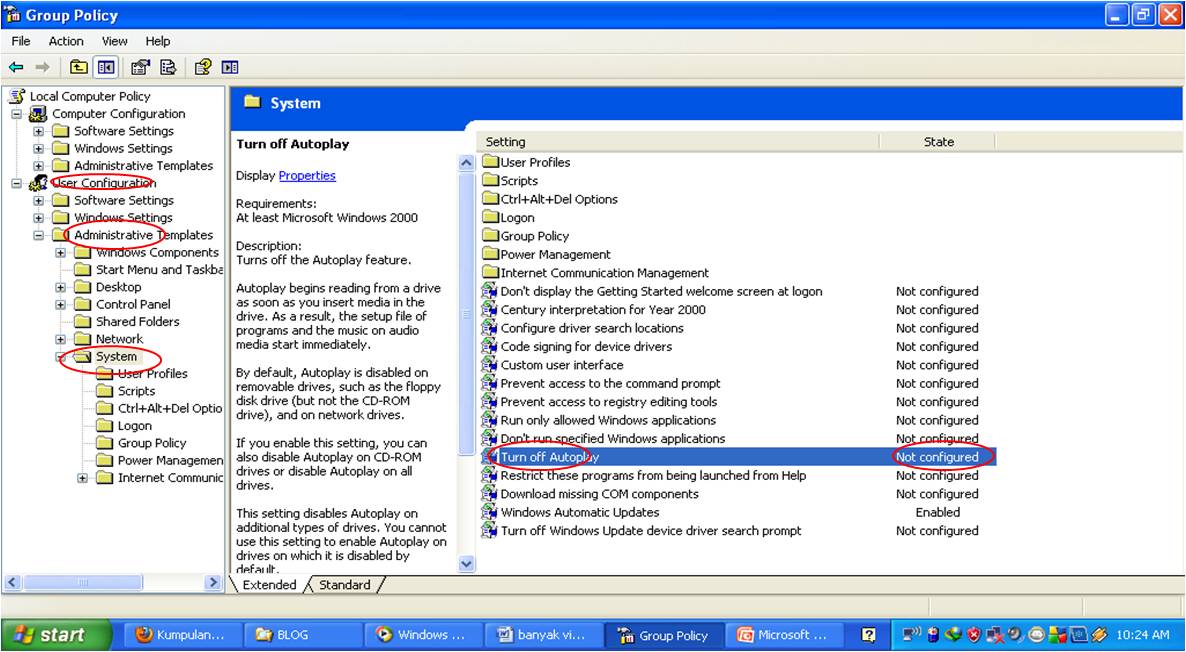Viewport: 1186px width, 652px height.
Task: Select Configure driver search locations
Action: pos(592,328)
